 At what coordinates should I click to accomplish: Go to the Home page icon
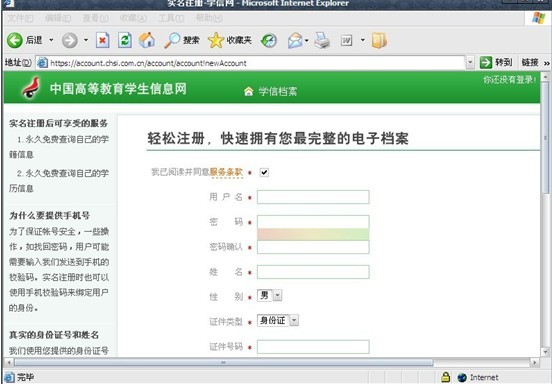point(147,40)
